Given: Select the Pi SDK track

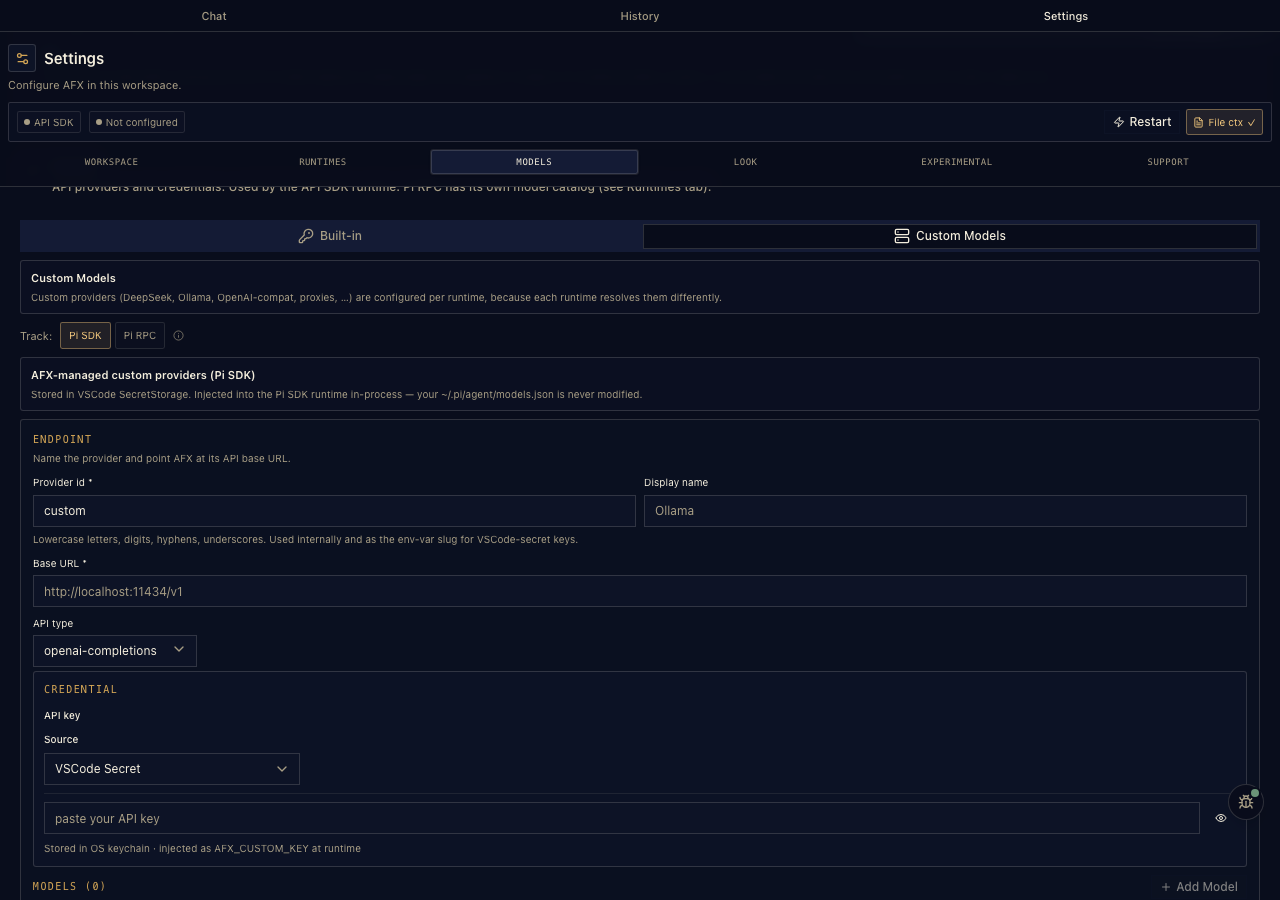Looking at the screenshot, I should [x=85, y=336].
